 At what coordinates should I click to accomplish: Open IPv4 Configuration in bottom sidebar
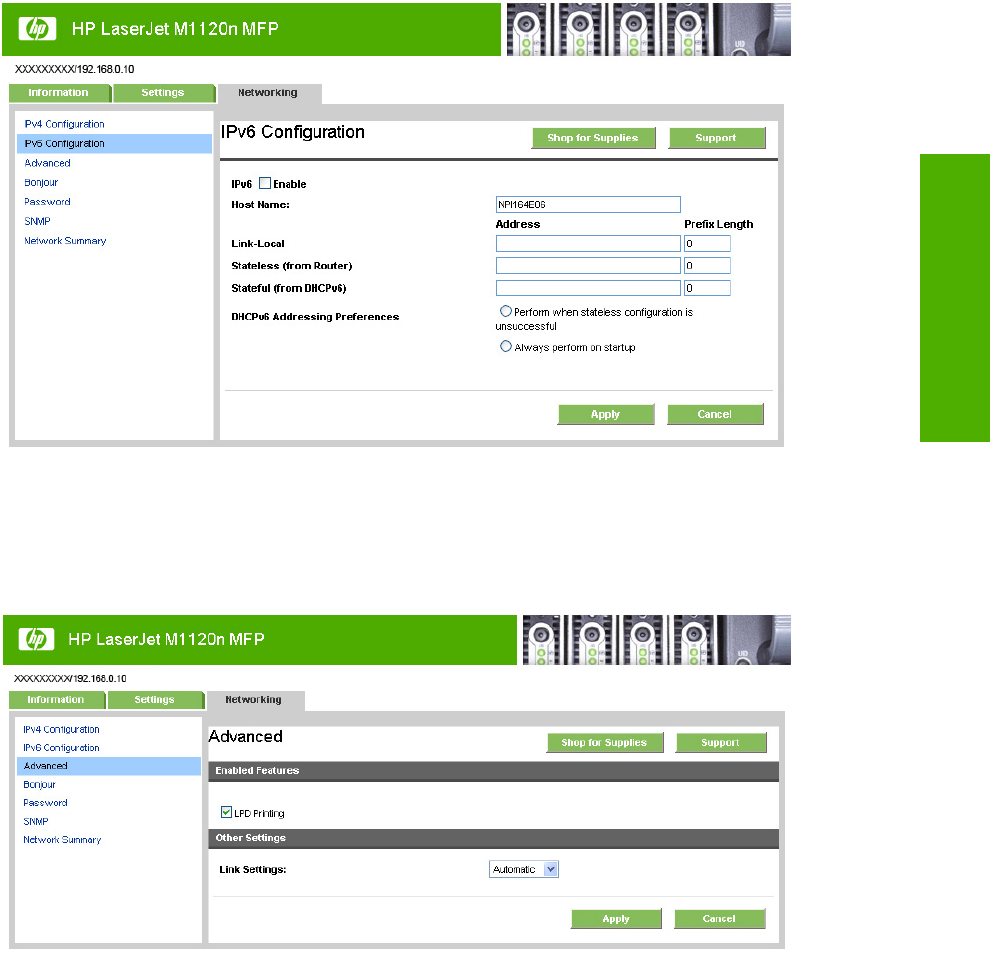(61, 729)
